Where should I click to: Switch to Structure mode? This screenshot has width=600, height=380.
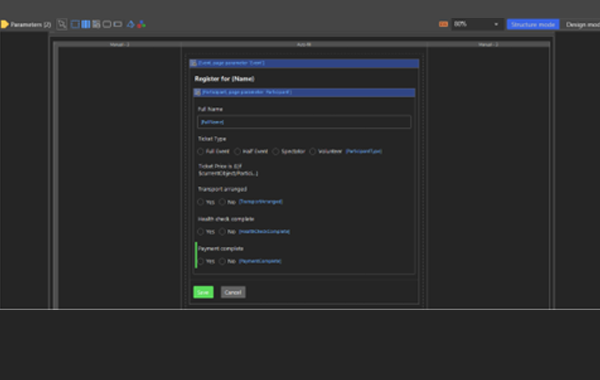point(533,24)
